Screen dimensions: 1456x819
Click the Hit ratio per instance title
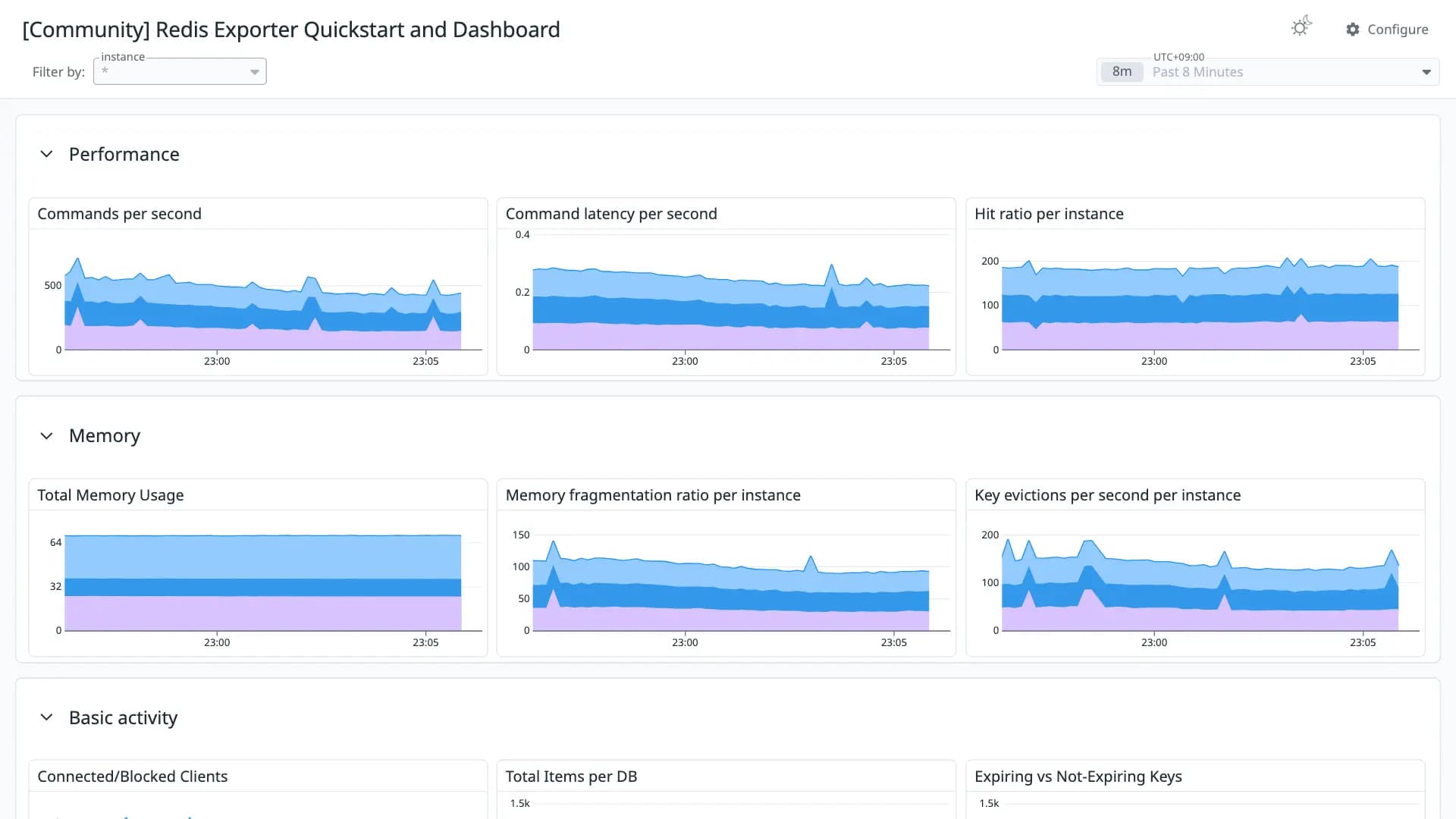(x=1049, y=214)
